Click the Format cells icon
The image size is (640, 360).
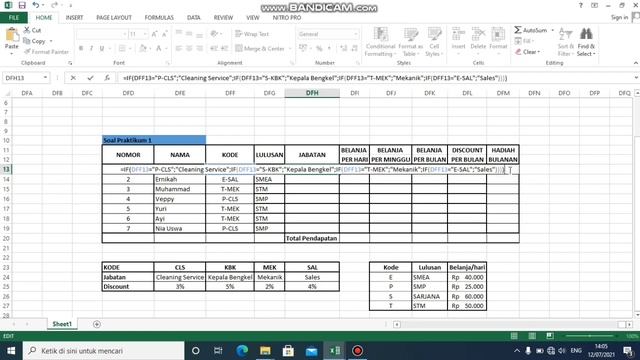coord(498,35)
